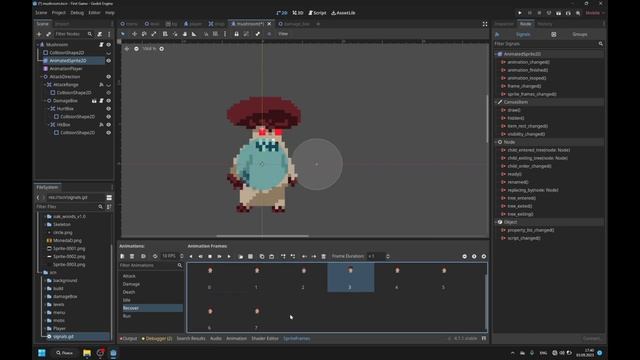Paste an animation frame

[x=271, y=256]
